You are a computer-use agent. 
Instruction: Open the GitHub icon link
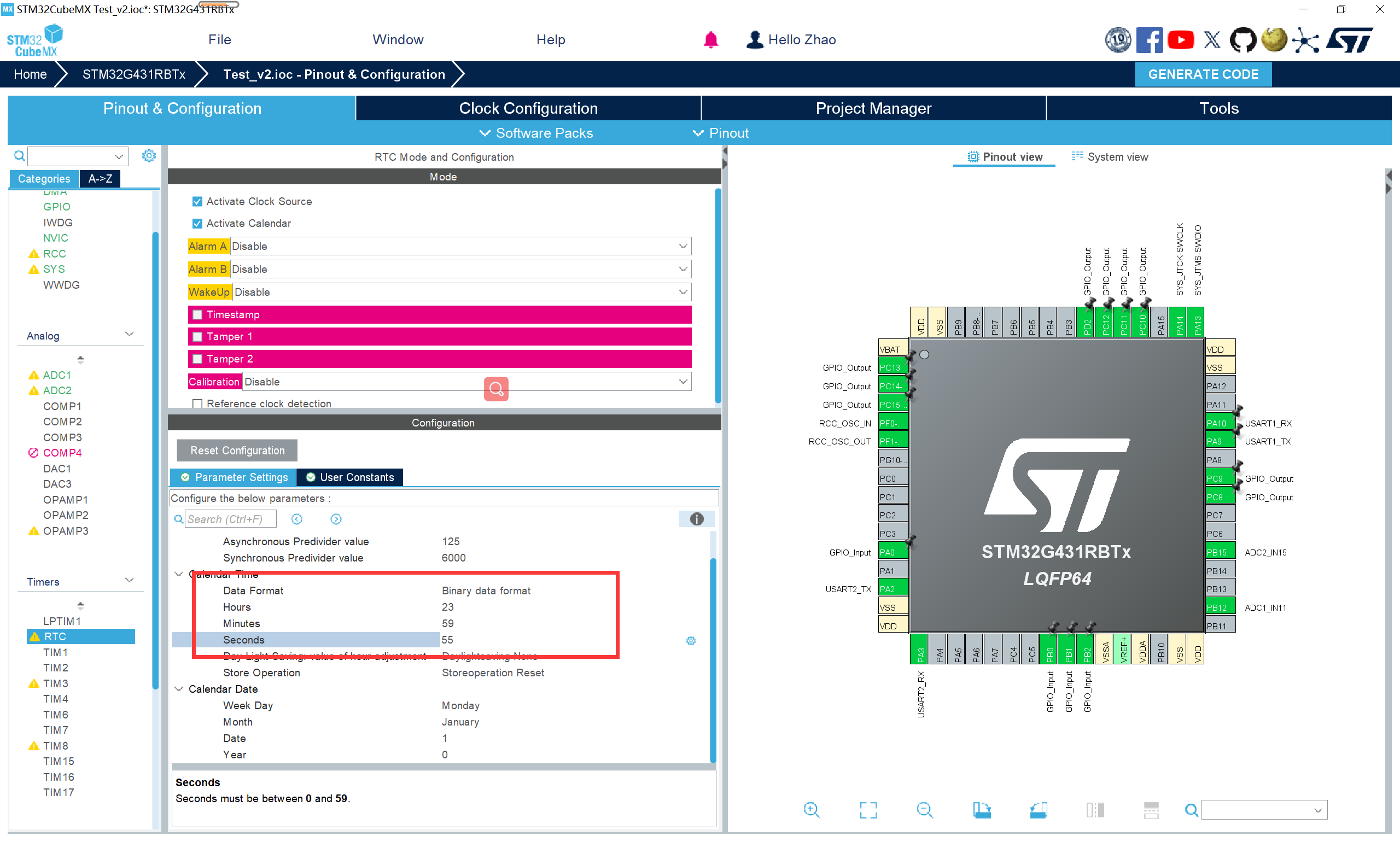click(1243, 40)
